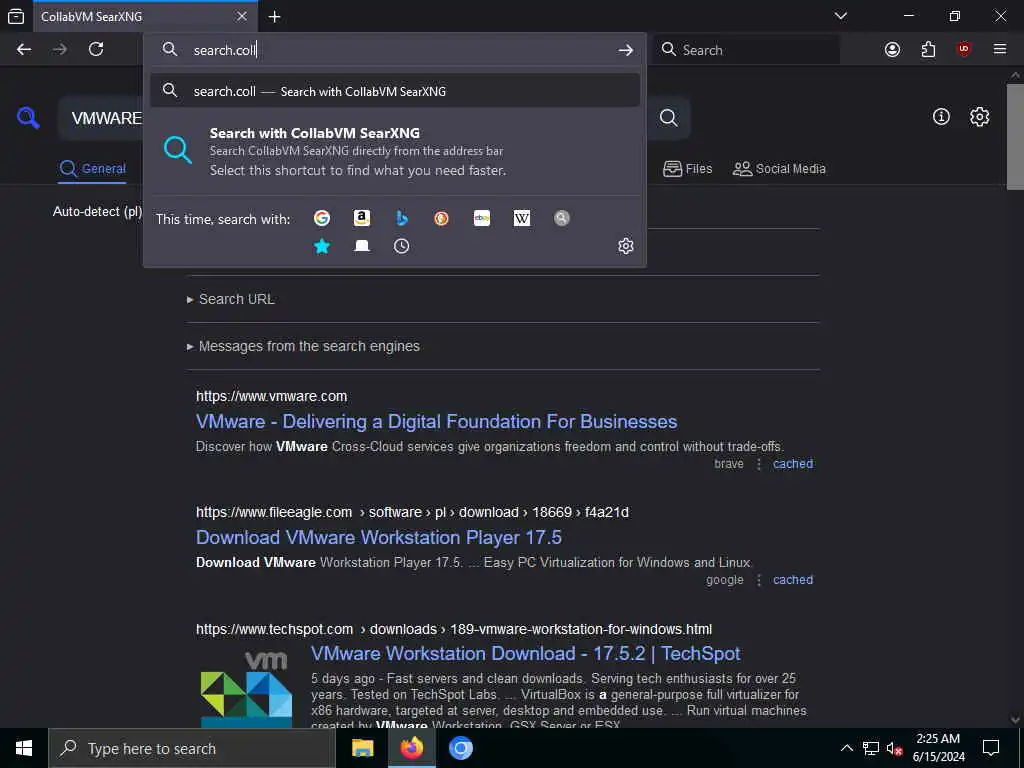Image resolution: width=1024 pixels, height=768 pixels.
Task: Open the uBlock Origin shield icon
Action: tap(964, 50)
